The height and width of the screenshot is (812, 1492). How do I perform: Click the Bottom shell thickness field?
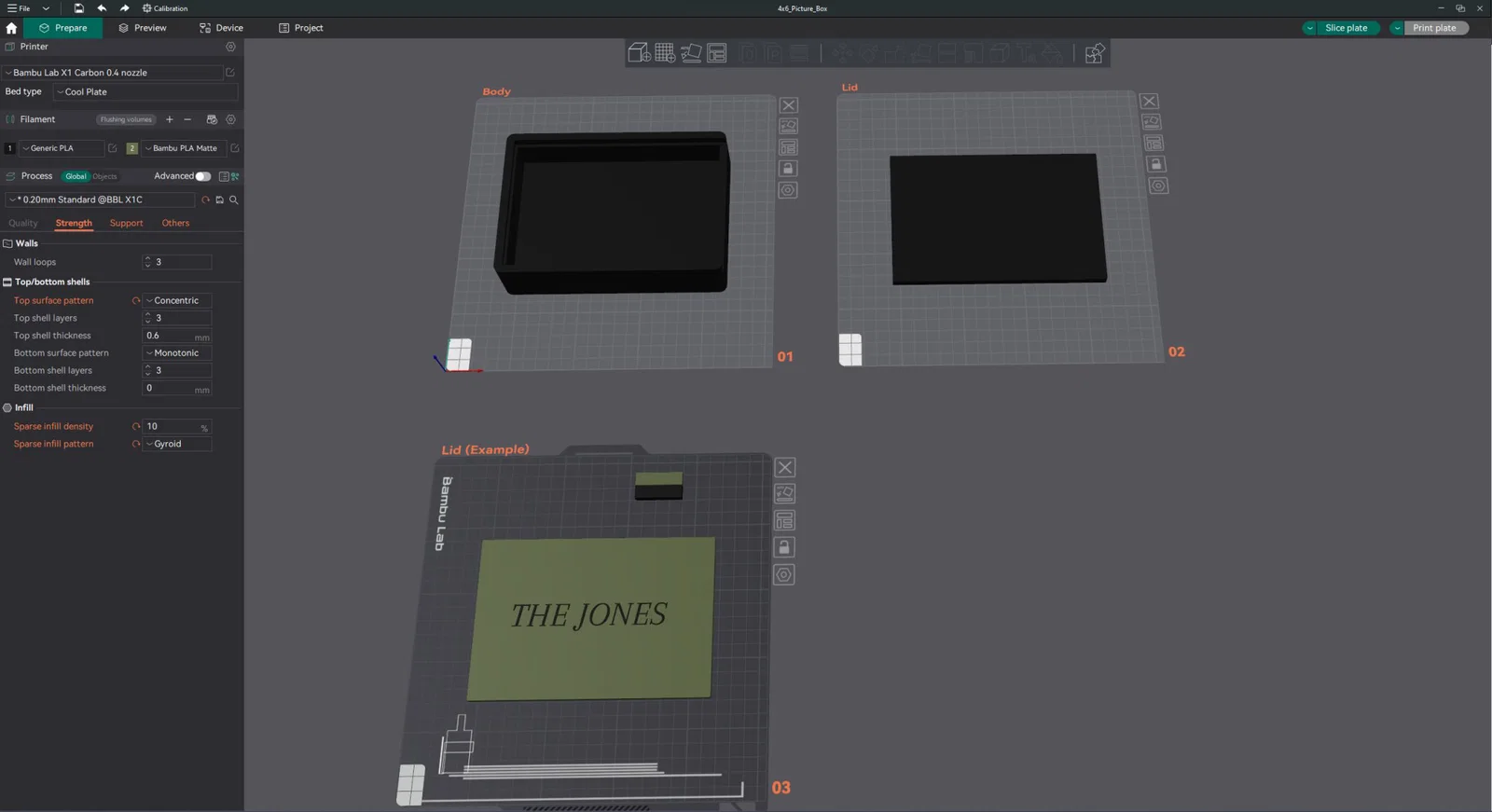point(177,388)
